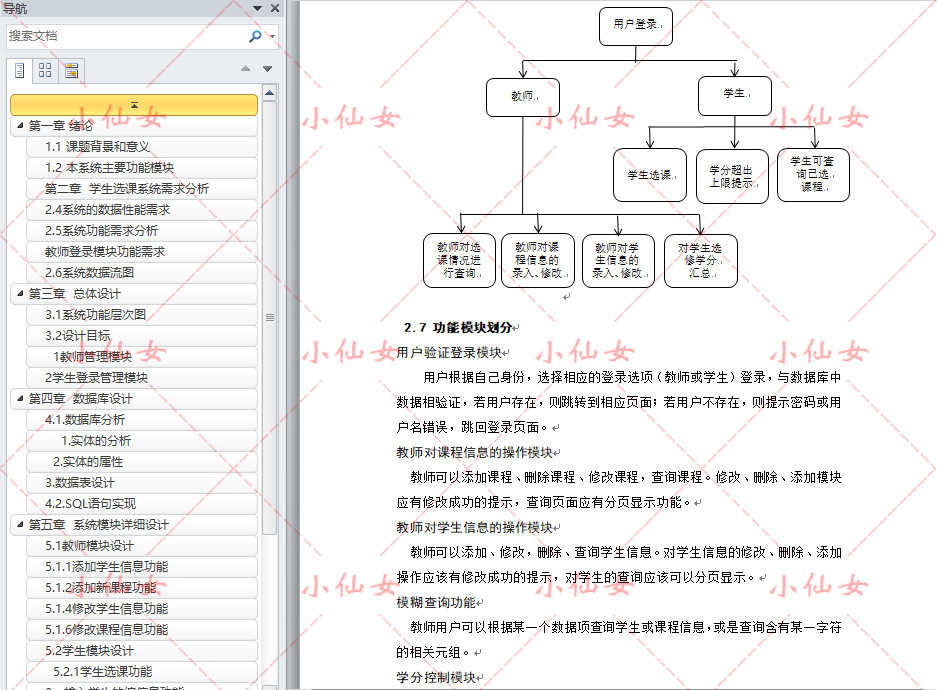Click the line 教师对学生信息的操作模块

point(474,528)
